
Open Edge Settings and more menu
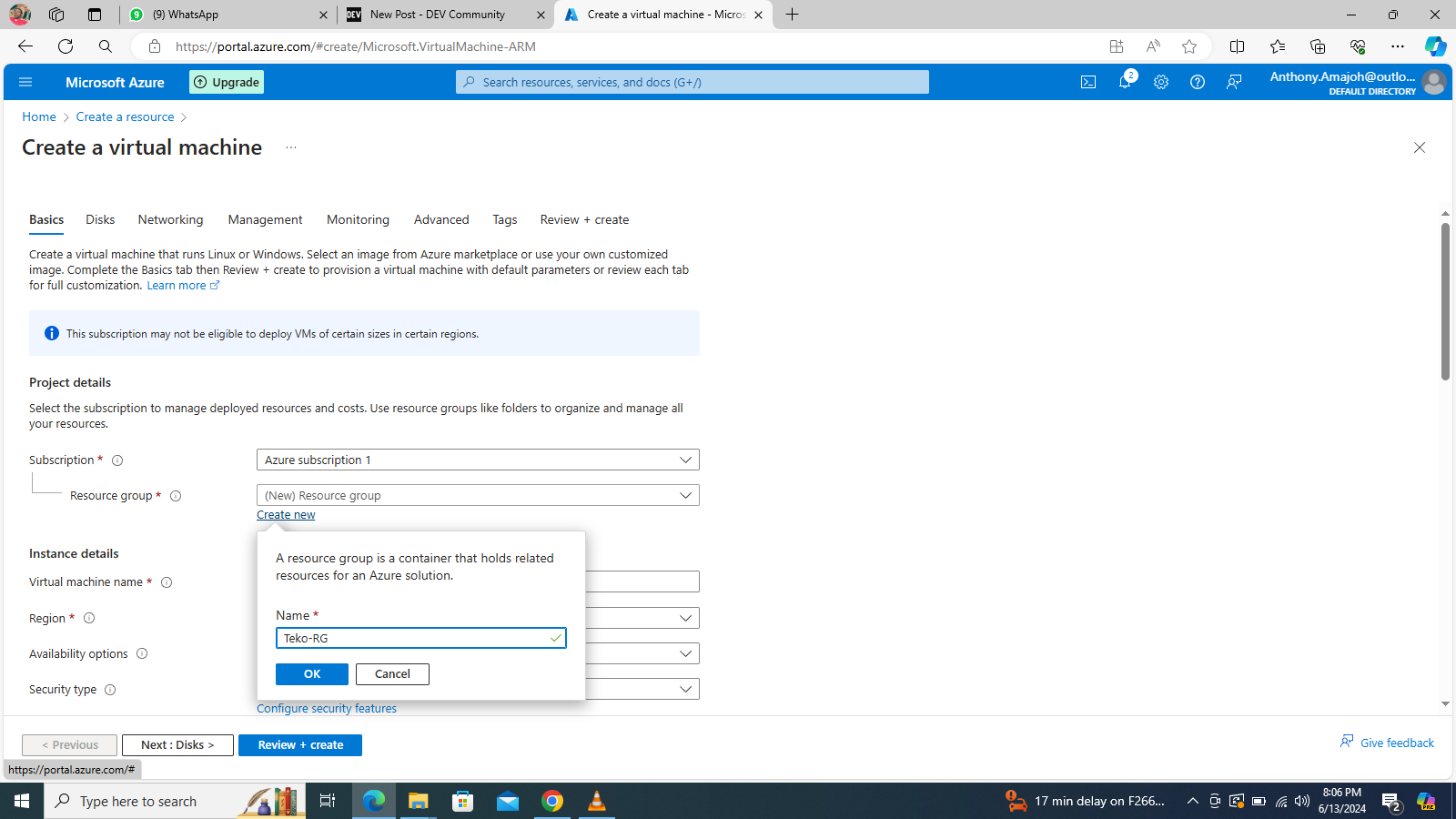pyautogui.click(x=1398, y=46)
